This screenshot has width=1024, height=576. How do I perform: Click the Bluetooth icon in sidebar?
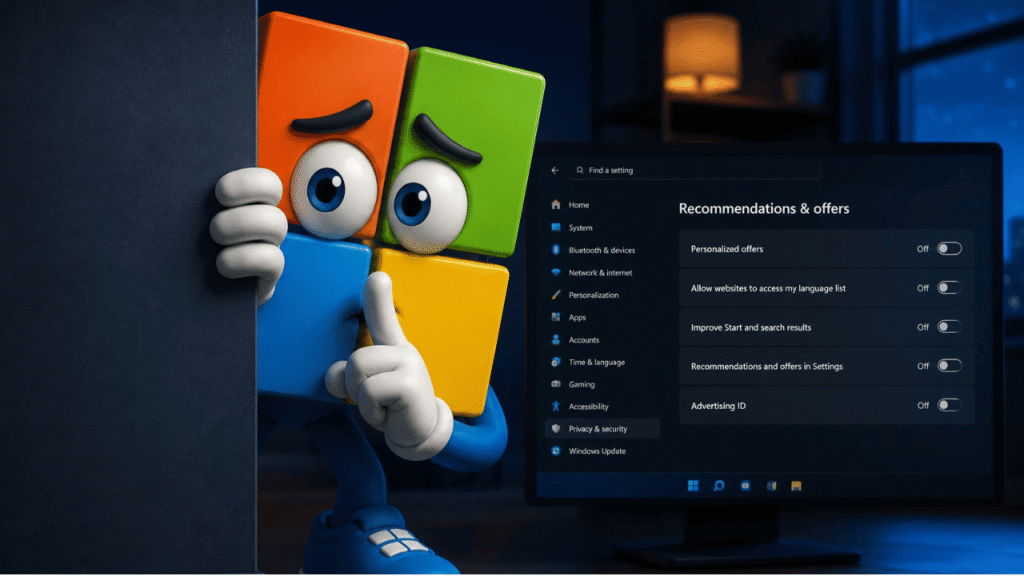click(556, 250)
